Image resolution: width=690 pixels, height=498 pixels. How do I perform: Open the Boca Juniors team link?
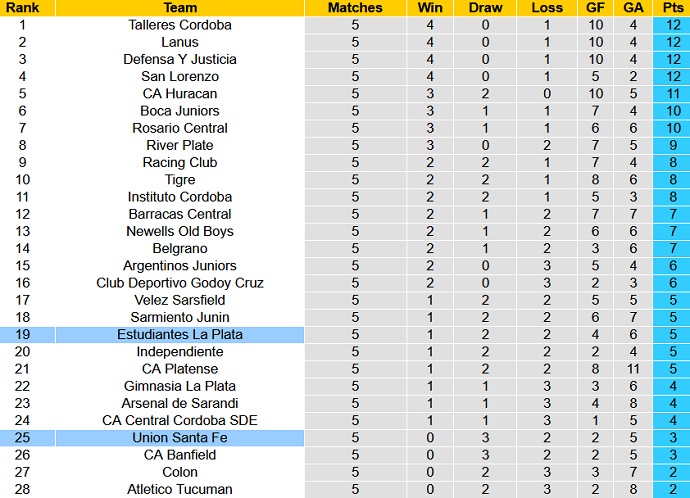(x=180, y=111)
